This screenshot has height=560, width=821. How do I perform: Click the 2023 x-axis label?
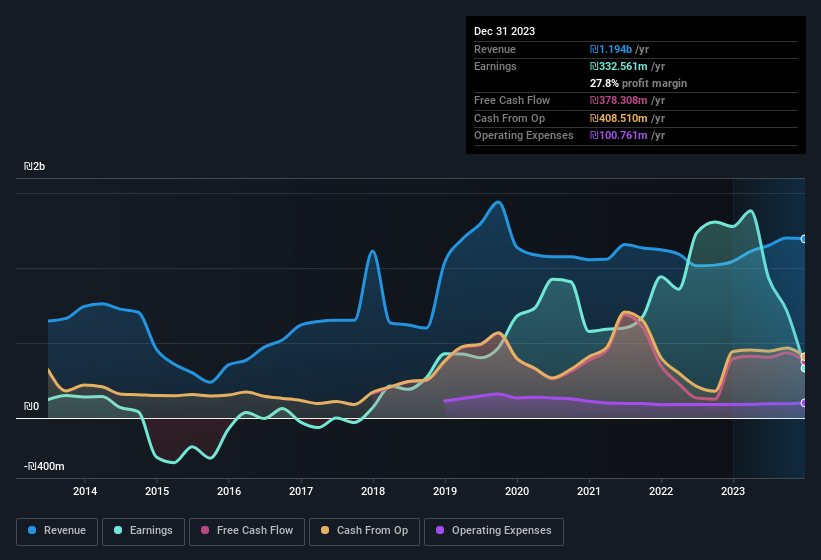point(733,491)
